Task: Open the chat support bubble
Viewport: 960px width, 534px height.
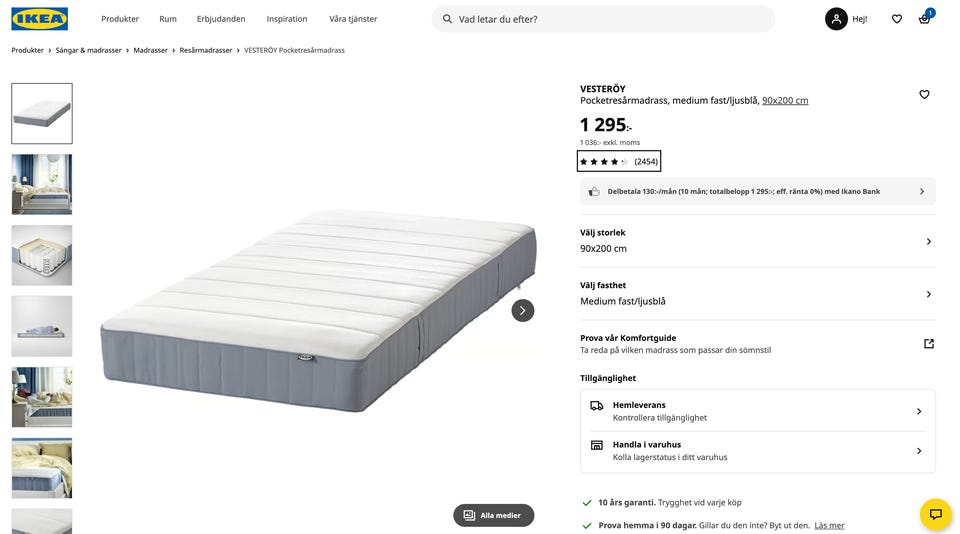Action: click(936, 514)
